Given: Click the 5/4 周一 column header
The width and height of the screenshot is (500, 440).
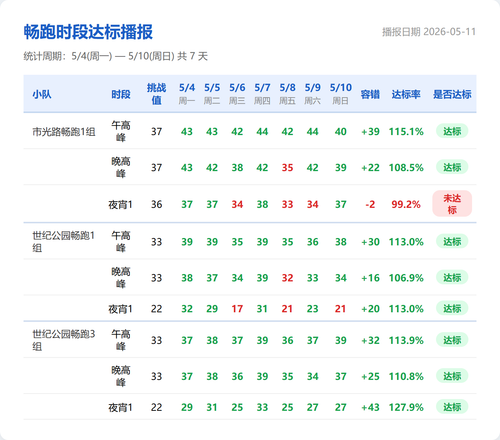Looking at the screenshot, I should pyautogui.click(x=187, y=94).
